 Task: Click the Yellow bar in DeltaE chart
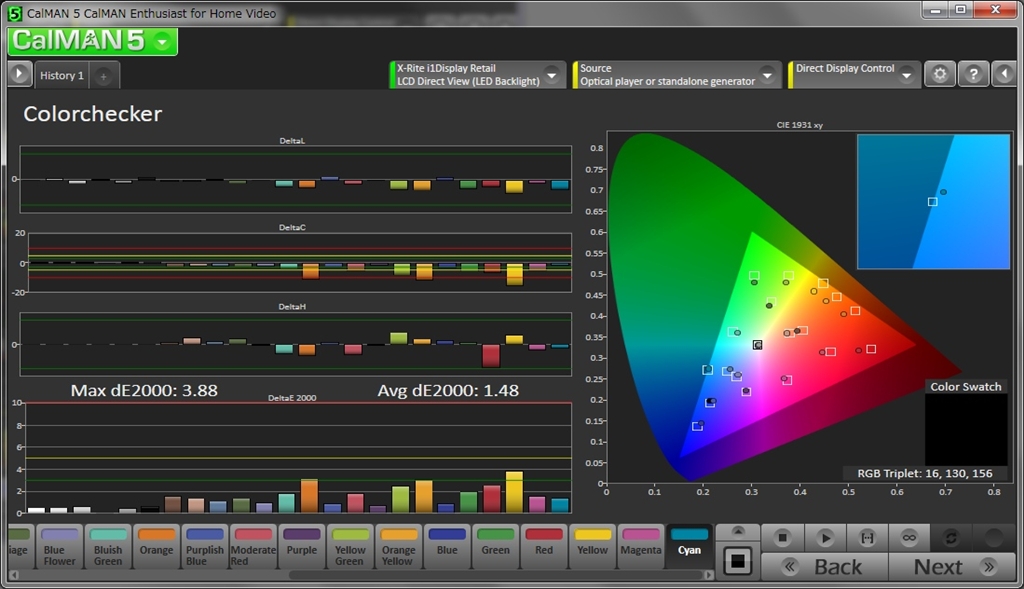pos(515,492)
